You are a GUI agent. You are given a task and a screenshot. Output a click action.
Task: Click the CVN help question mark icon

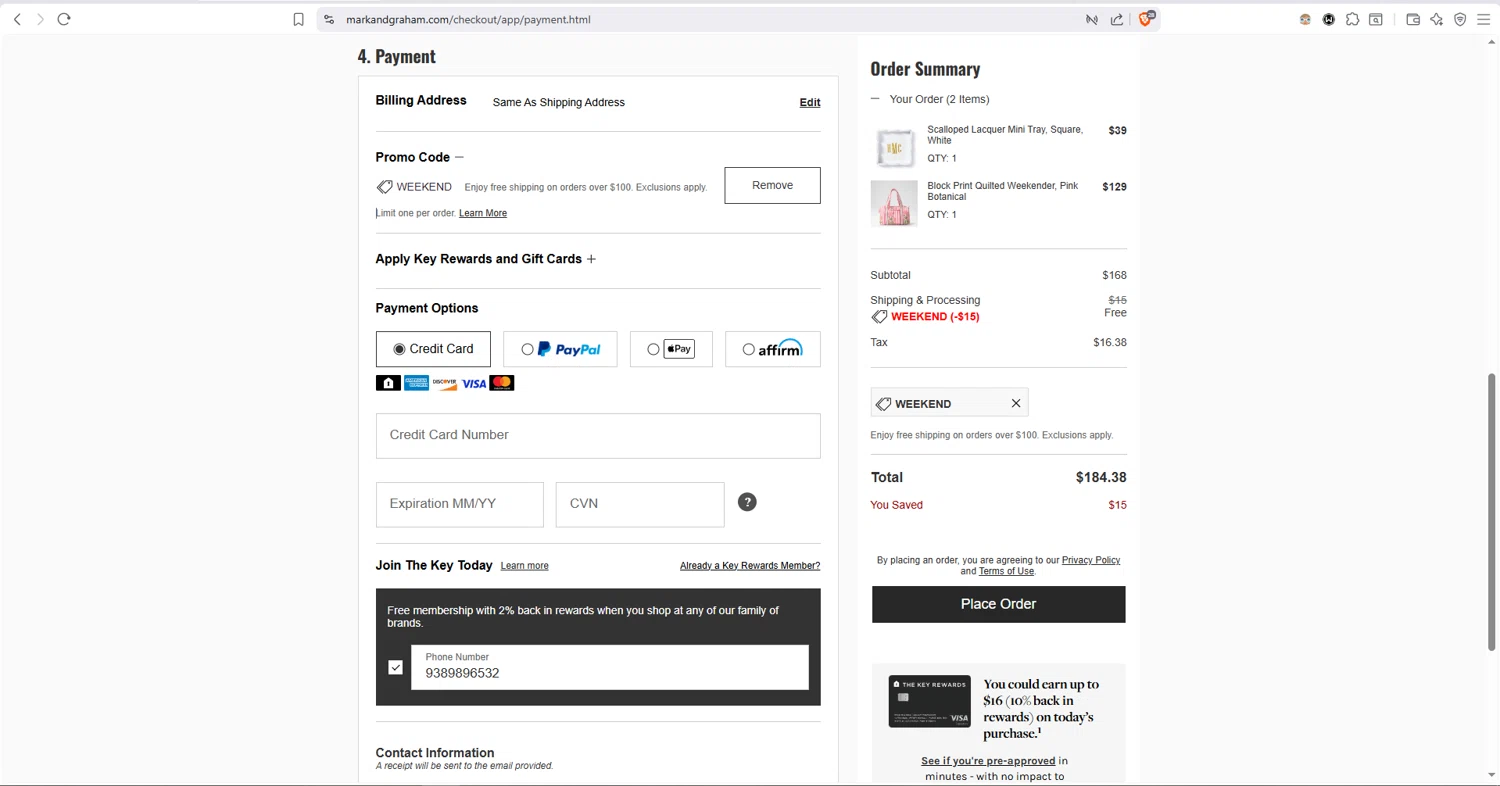(x=747, y=502)
